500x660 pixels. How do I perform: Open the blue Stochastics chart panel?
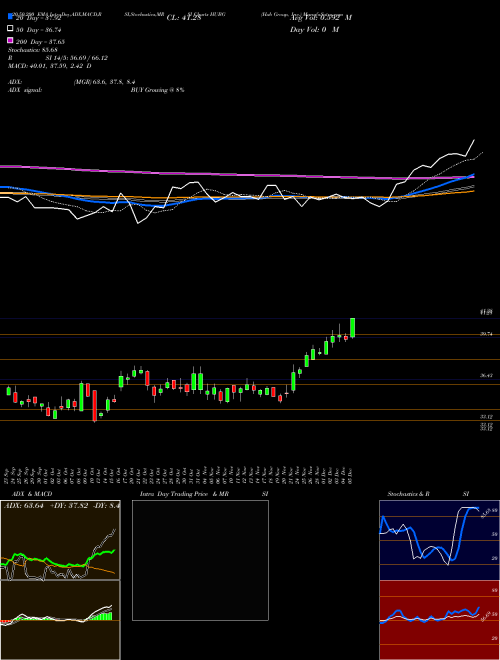(439, 540)
